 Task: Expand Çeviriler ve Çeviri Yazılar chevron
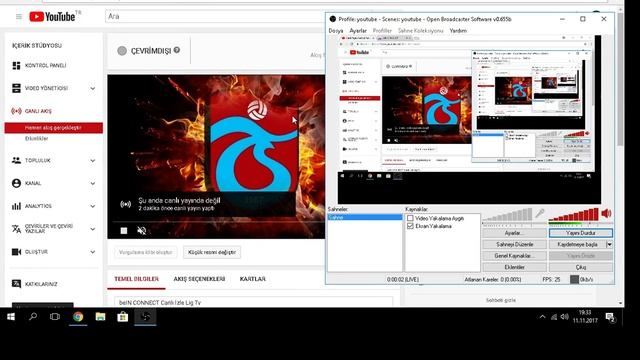93,229
